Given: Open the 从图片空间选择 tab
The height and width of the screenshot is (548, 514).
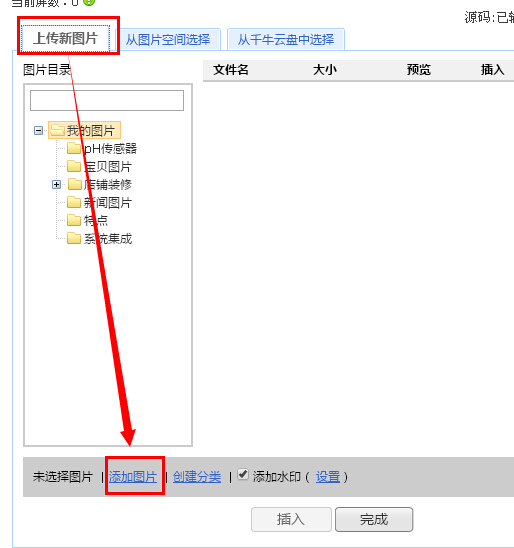Looking at the screenshot, I should pos(168,39).
